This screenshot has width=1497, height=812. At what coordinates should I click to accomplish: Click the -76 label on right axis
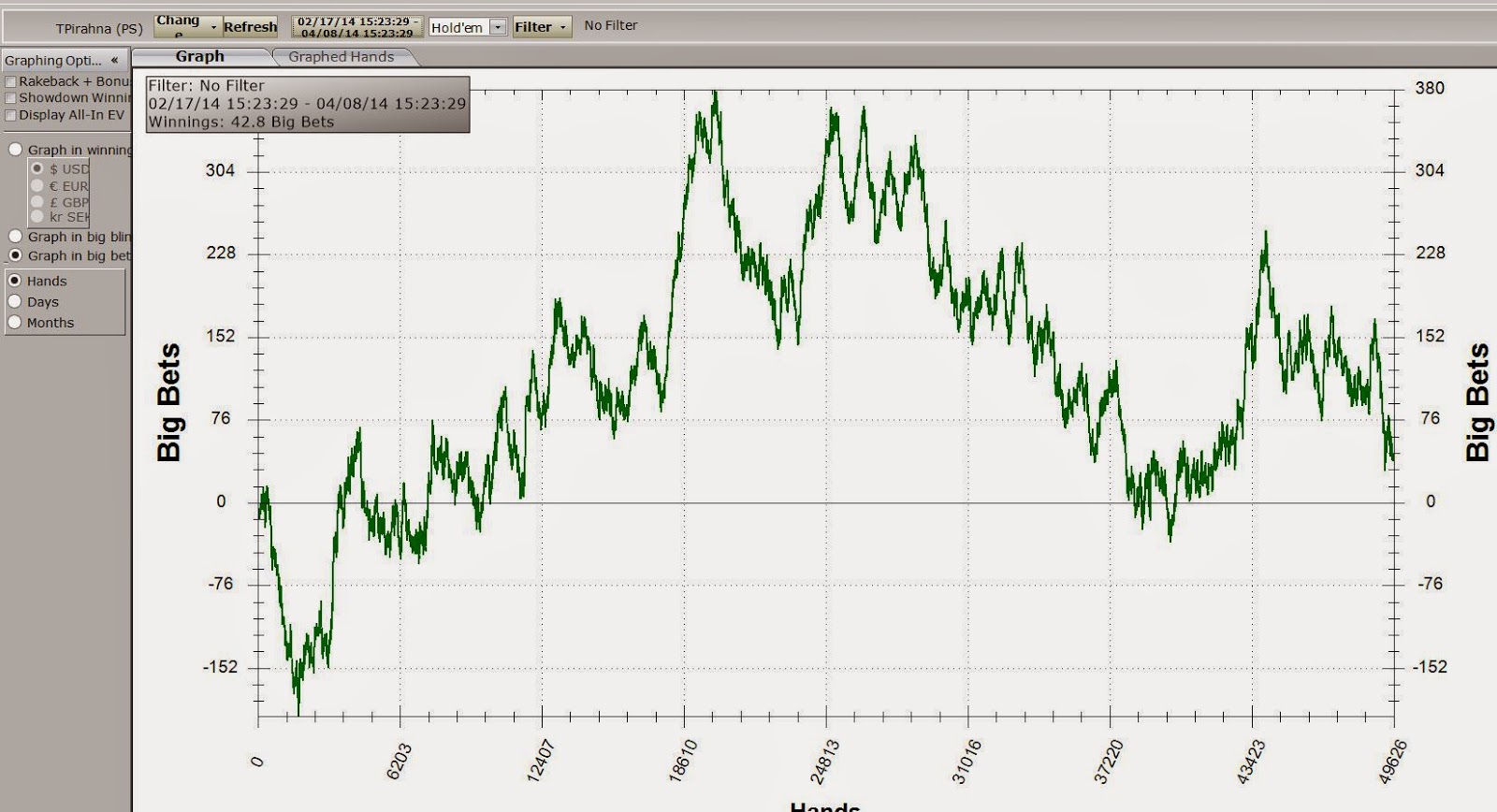pyautogui.click(x=1430, y=584)
